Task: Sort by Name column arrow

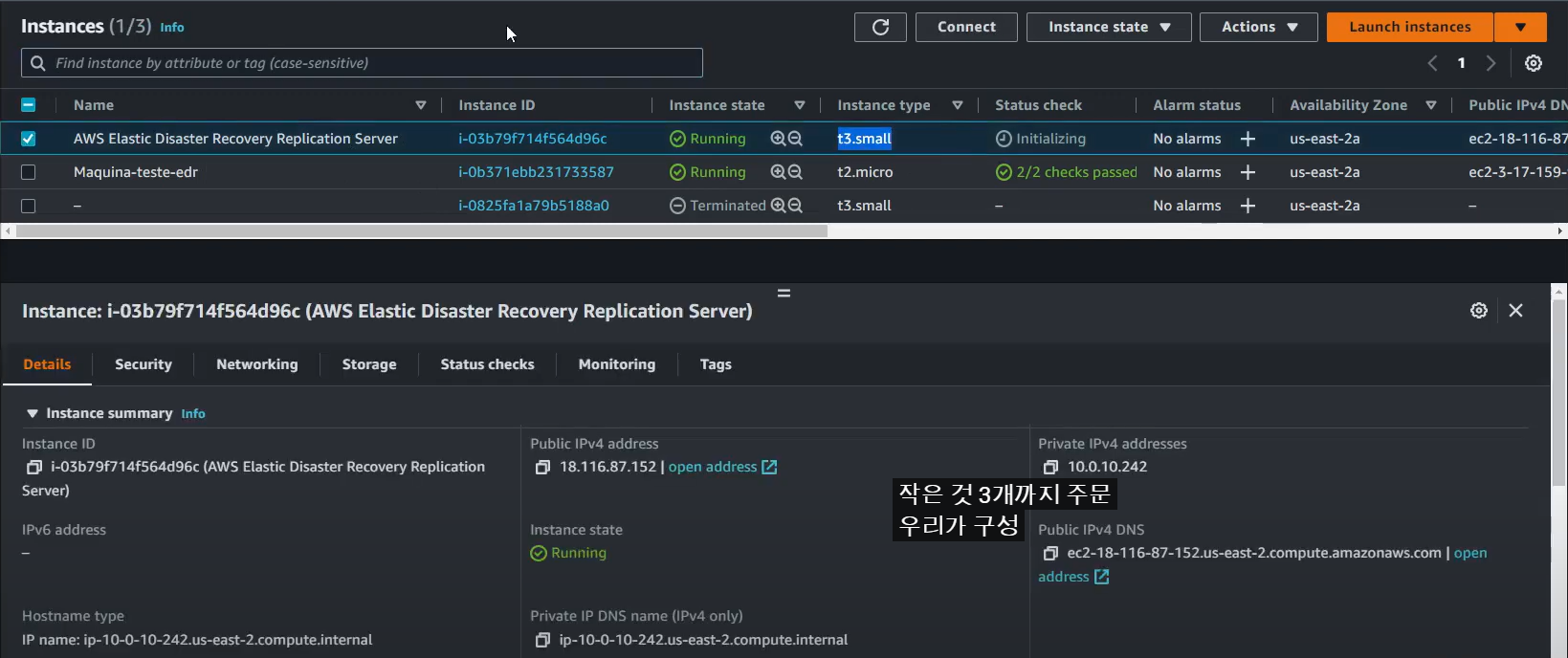Action: point(420,105)
